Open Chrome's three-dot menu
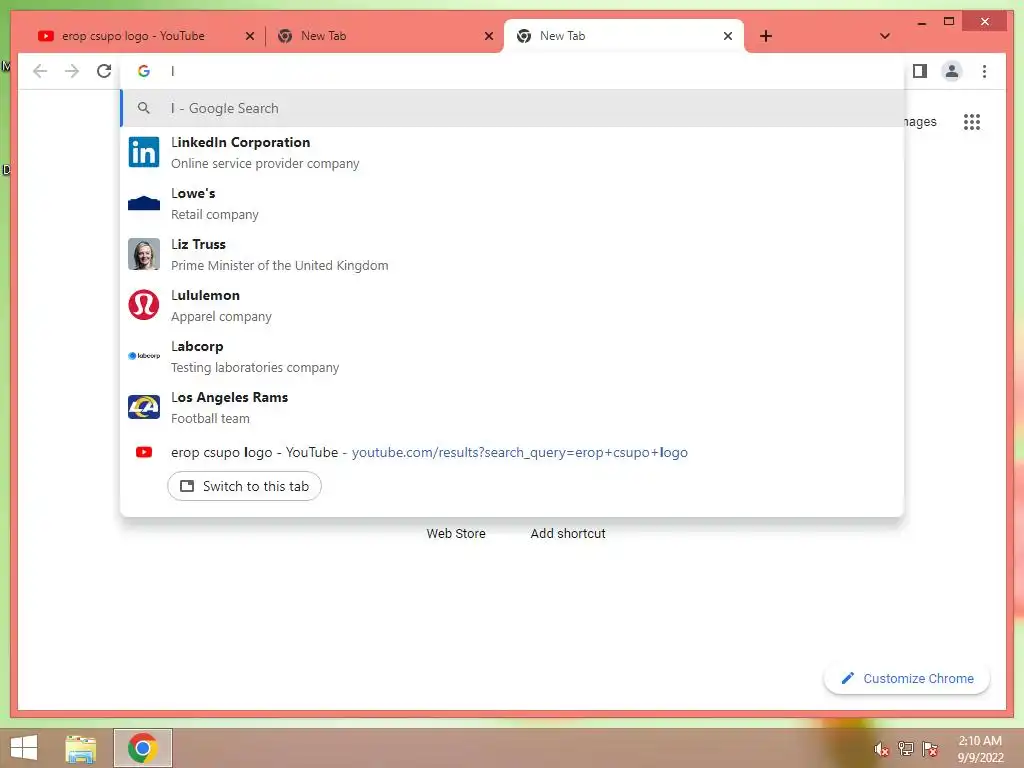 [x=984, y=71]
